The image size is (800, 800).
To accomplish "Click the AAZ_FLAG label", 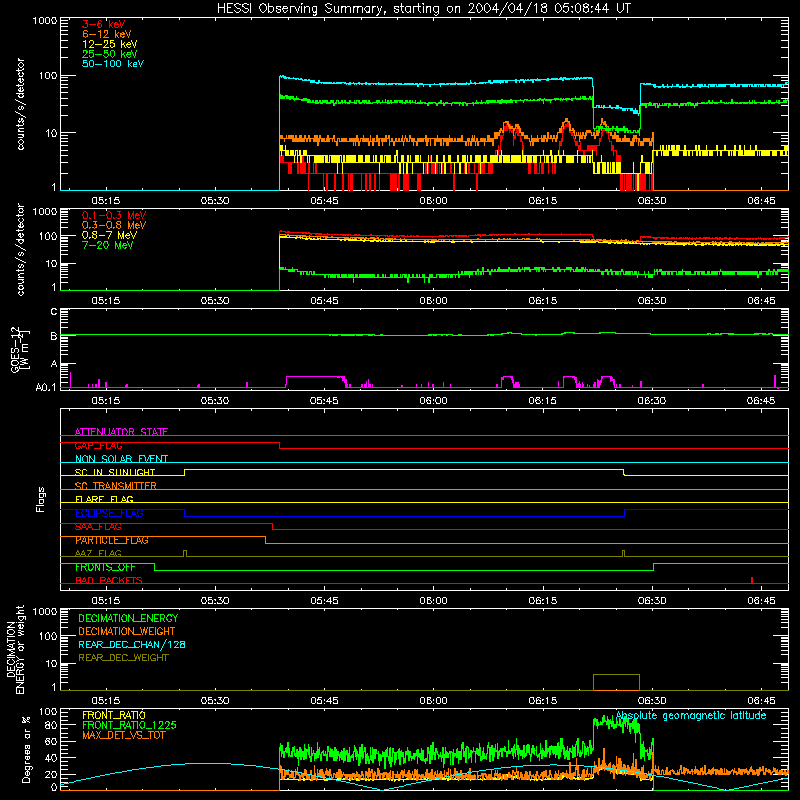I will pyautogui.click(x=98, y=553).
